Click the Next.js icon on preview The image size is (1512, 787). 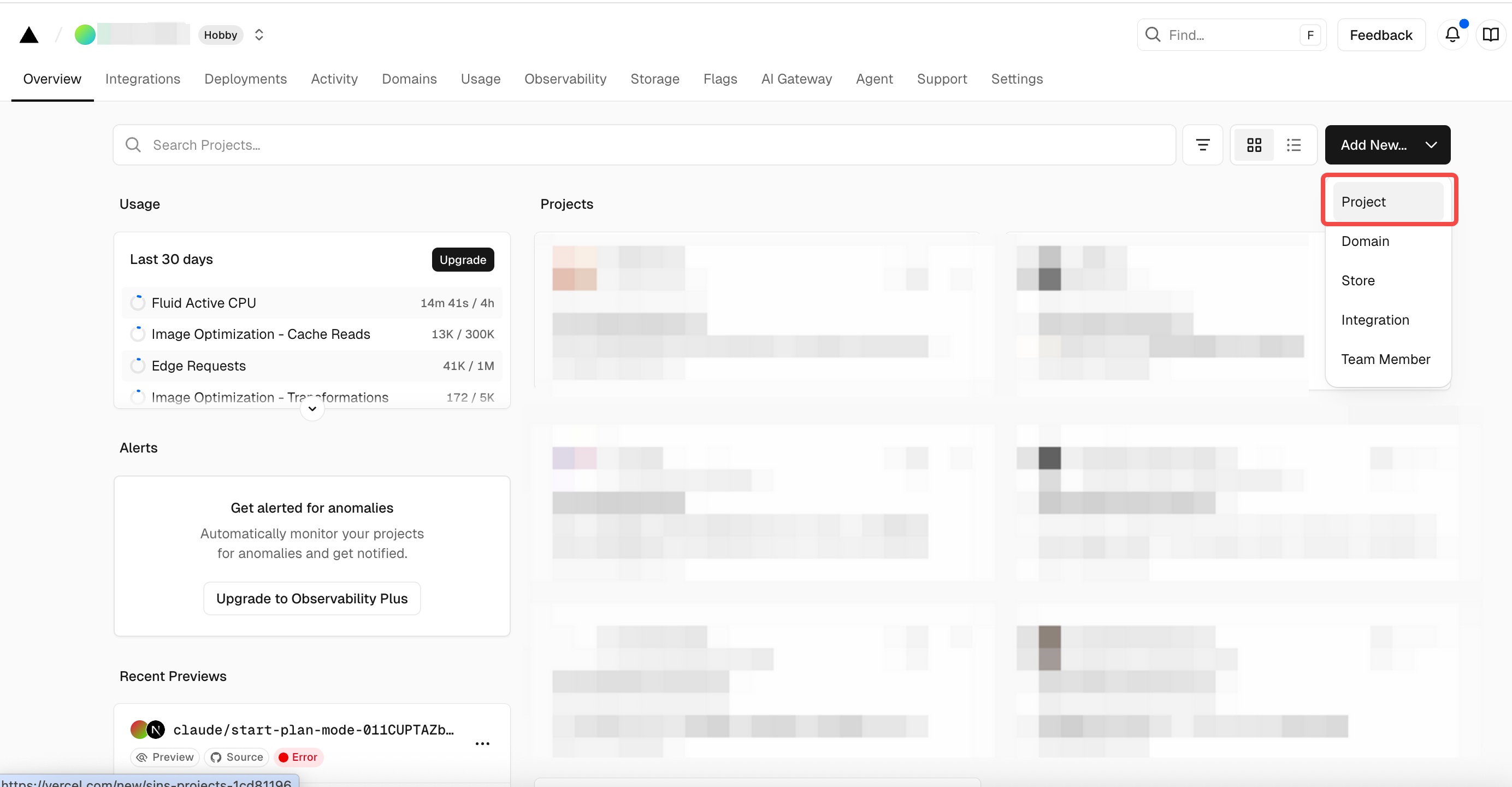click(x=156, y=730)
